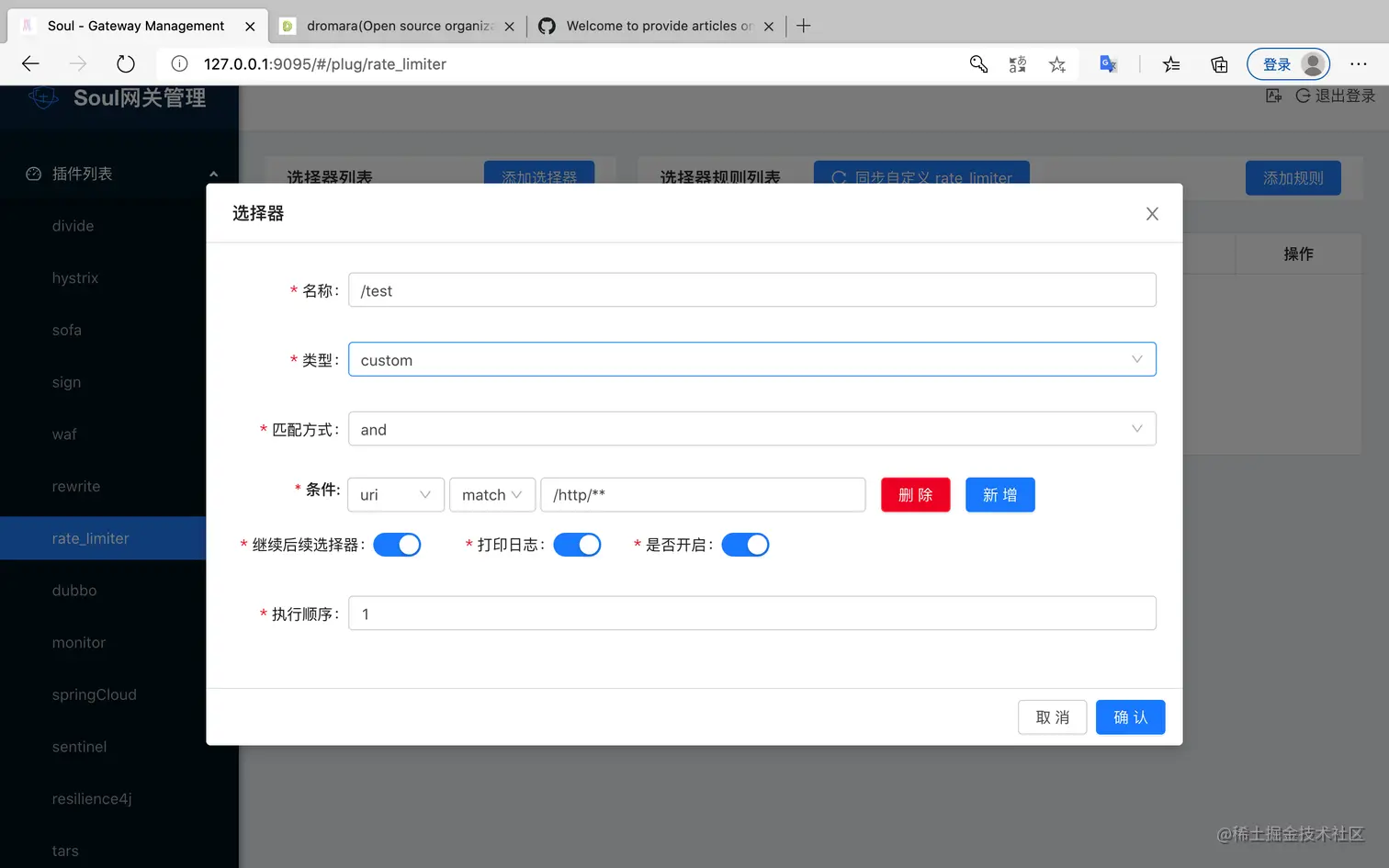Click the 名称 input field
Viewport: 1389px width, 868px height.
pyautogui.click(x=751, y=290)
